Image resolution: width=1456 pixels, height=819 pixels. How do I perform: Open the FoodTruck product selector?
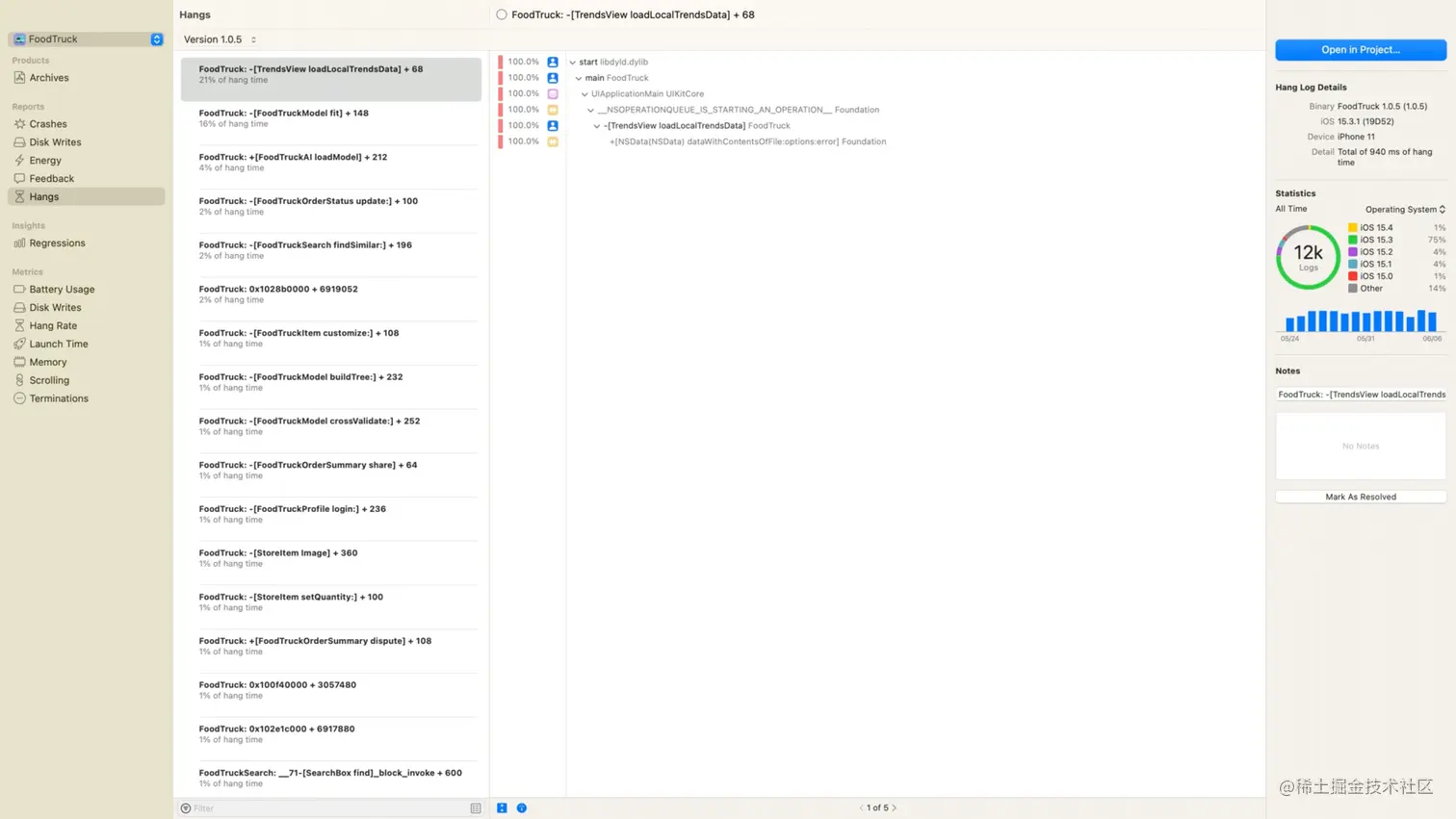(87, 39)
